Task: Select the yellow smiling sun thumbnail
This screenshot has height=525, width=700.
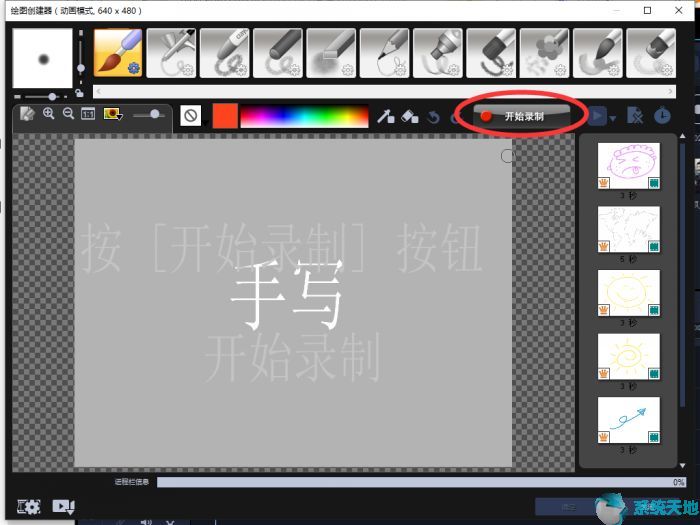Action: click(629, 293)
